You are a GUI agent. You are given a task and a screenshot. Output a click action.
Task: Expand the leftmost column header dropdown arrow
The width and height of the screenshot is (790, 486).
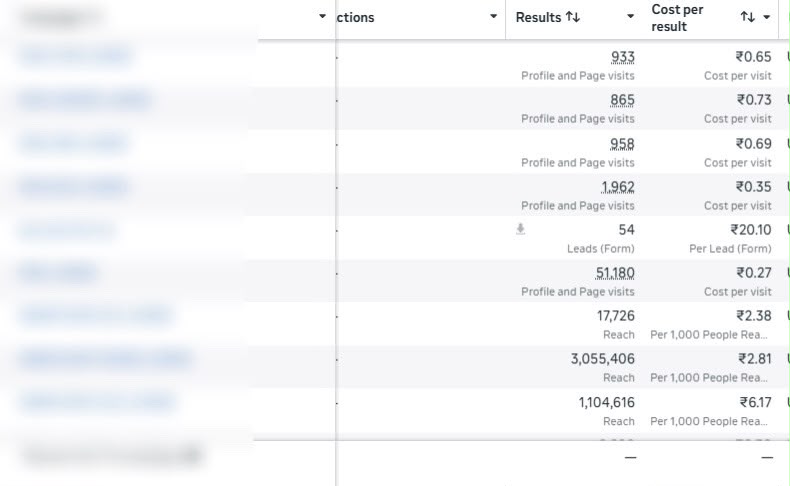point(322,17)
